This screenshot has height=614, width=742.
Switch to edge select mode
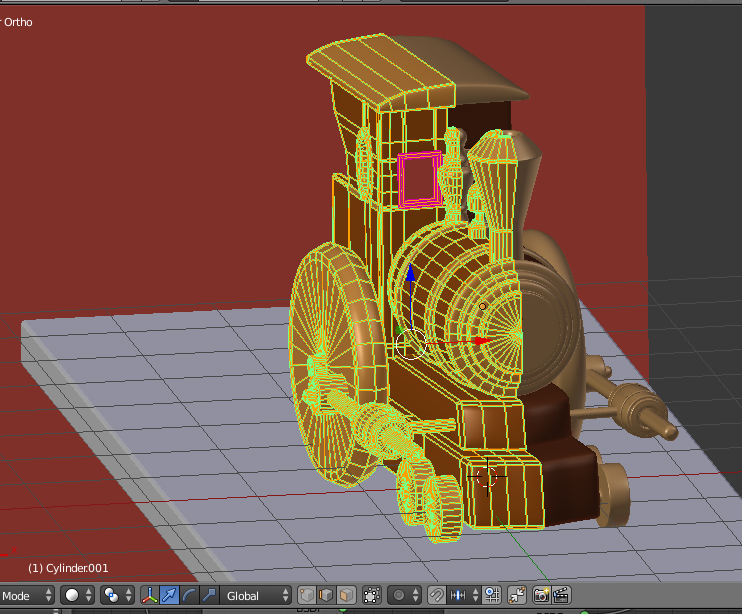click(x=326, y=595)
